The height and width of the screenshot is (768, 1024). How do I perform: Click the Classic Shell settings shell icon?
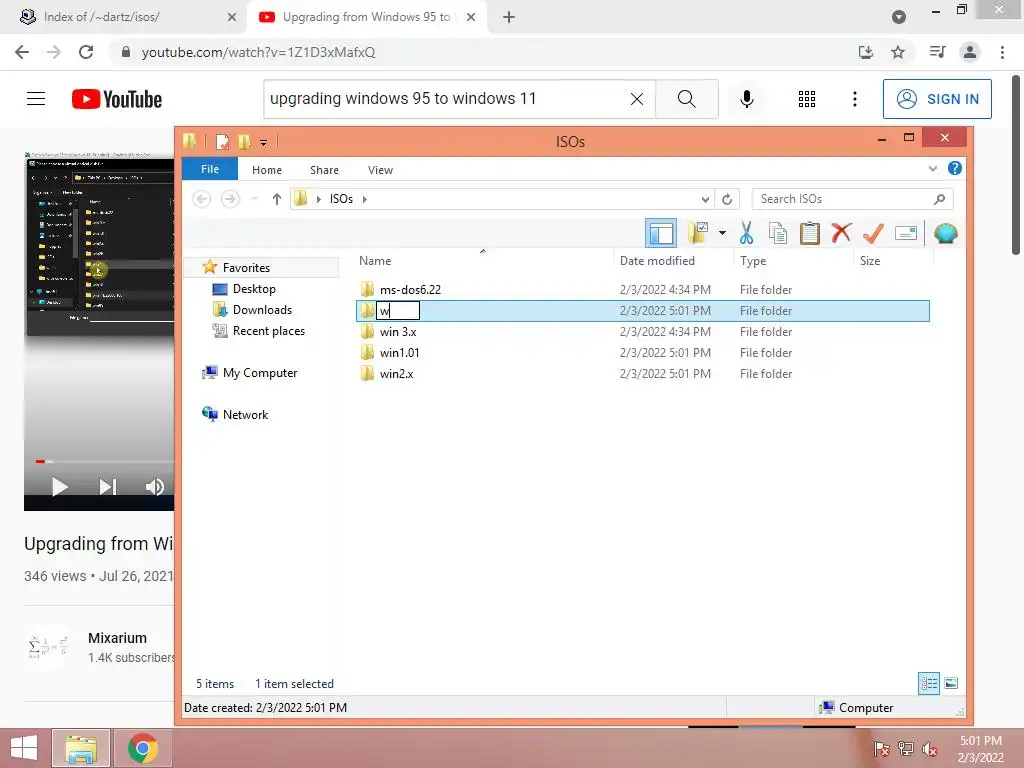tap(945, 233)
